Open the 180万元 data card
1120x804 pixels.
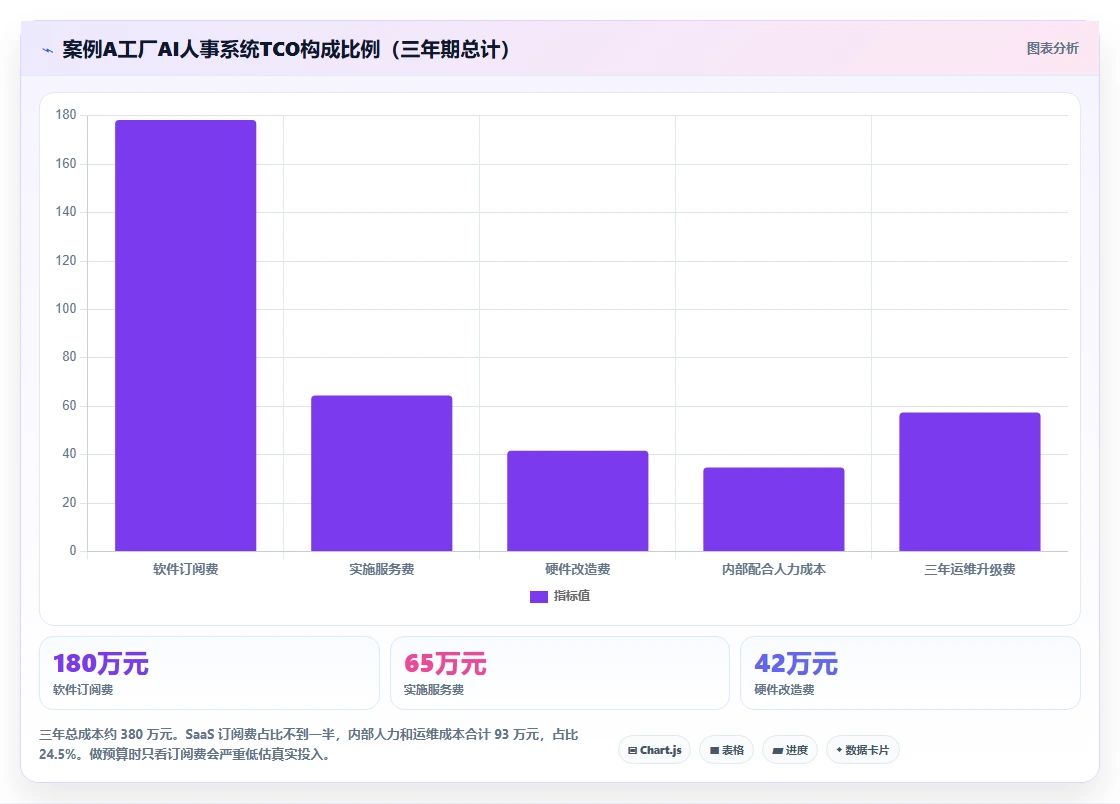209,673
